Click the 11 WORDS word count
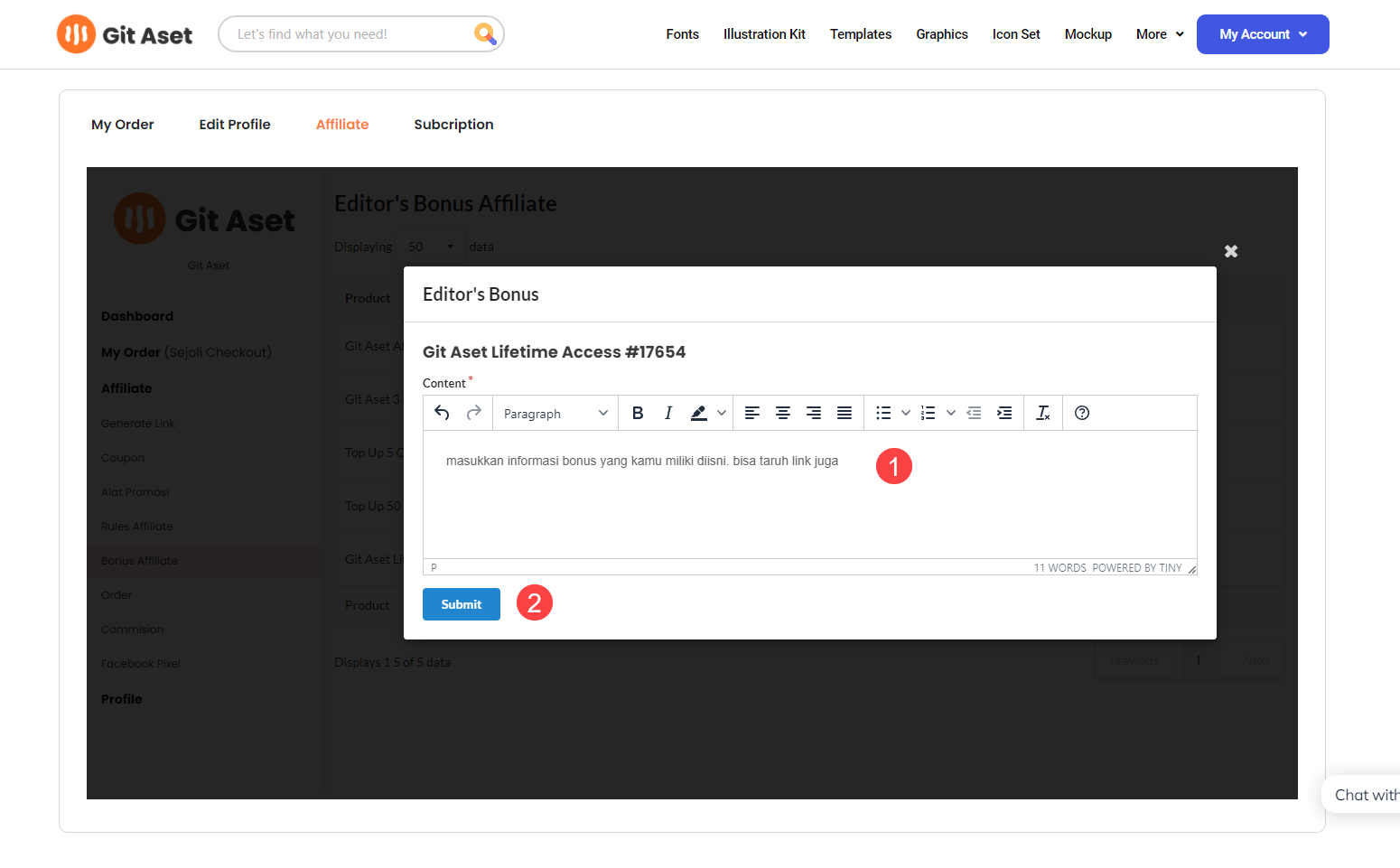Viewport: 1400px width, 868px height. tap(1060, 568)
